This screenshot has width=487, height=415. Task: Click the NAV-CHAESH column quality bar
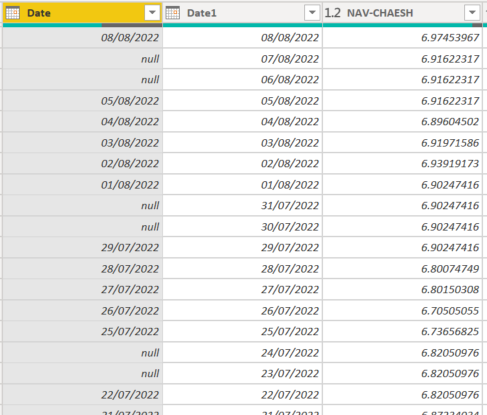pyautogui.click(x=402, y=25)
